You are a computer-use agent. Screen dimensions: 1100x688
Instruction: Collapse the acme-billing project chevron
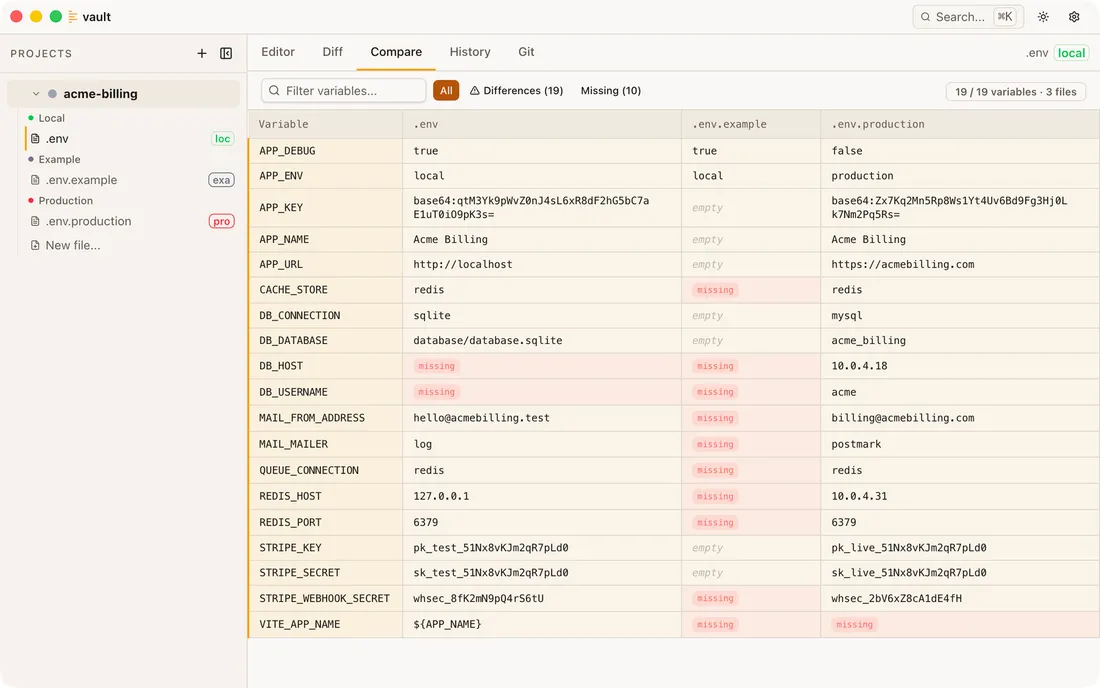click(x=36, y=94)
